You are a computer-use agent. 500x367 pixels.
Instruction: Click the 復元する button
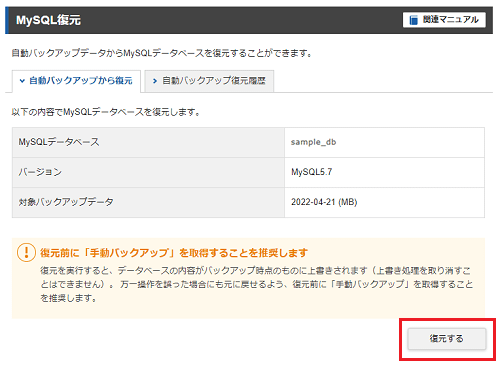pos(447,339)
